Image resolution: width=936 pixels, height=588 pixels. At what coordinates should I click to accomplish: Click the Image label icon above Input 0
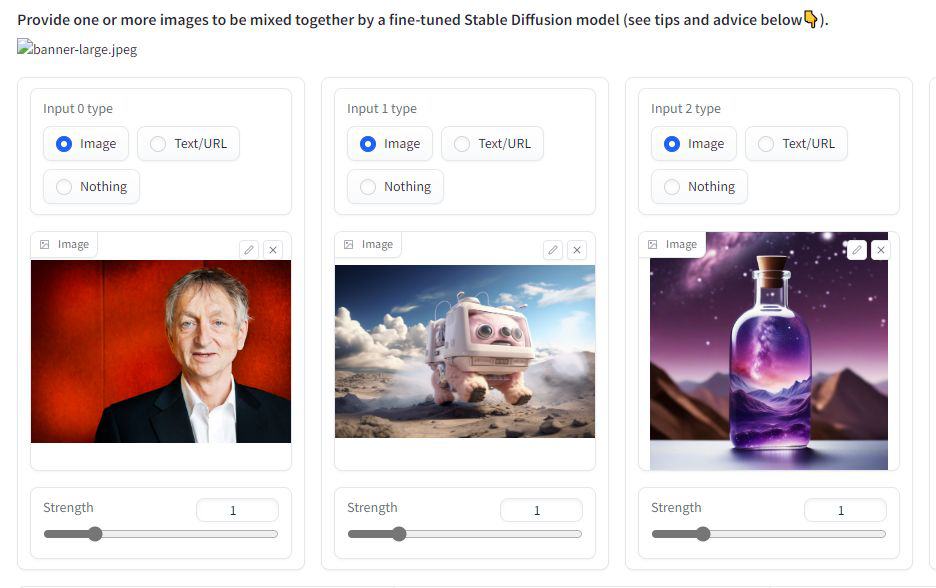[45, 244]
